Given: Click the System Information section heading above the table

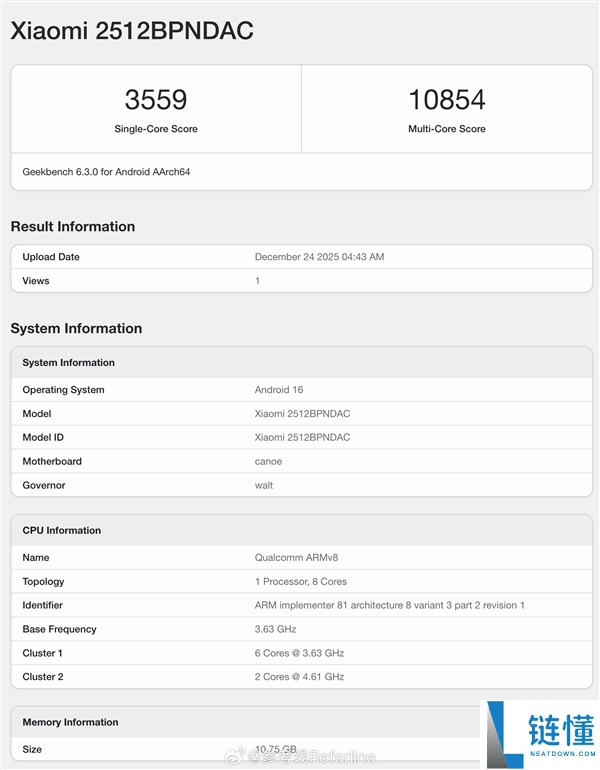Looking at the screenshot, I should (x=76, y=329).
